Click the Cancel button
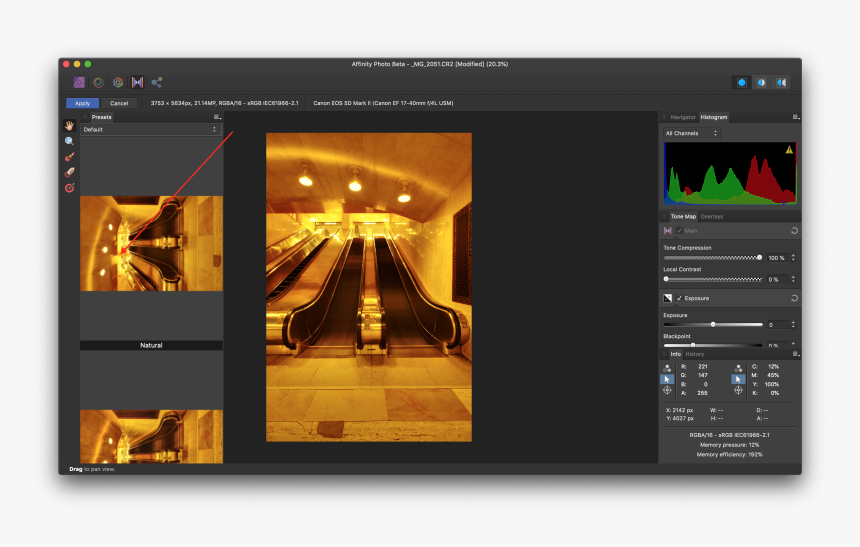 coord(119,103)
